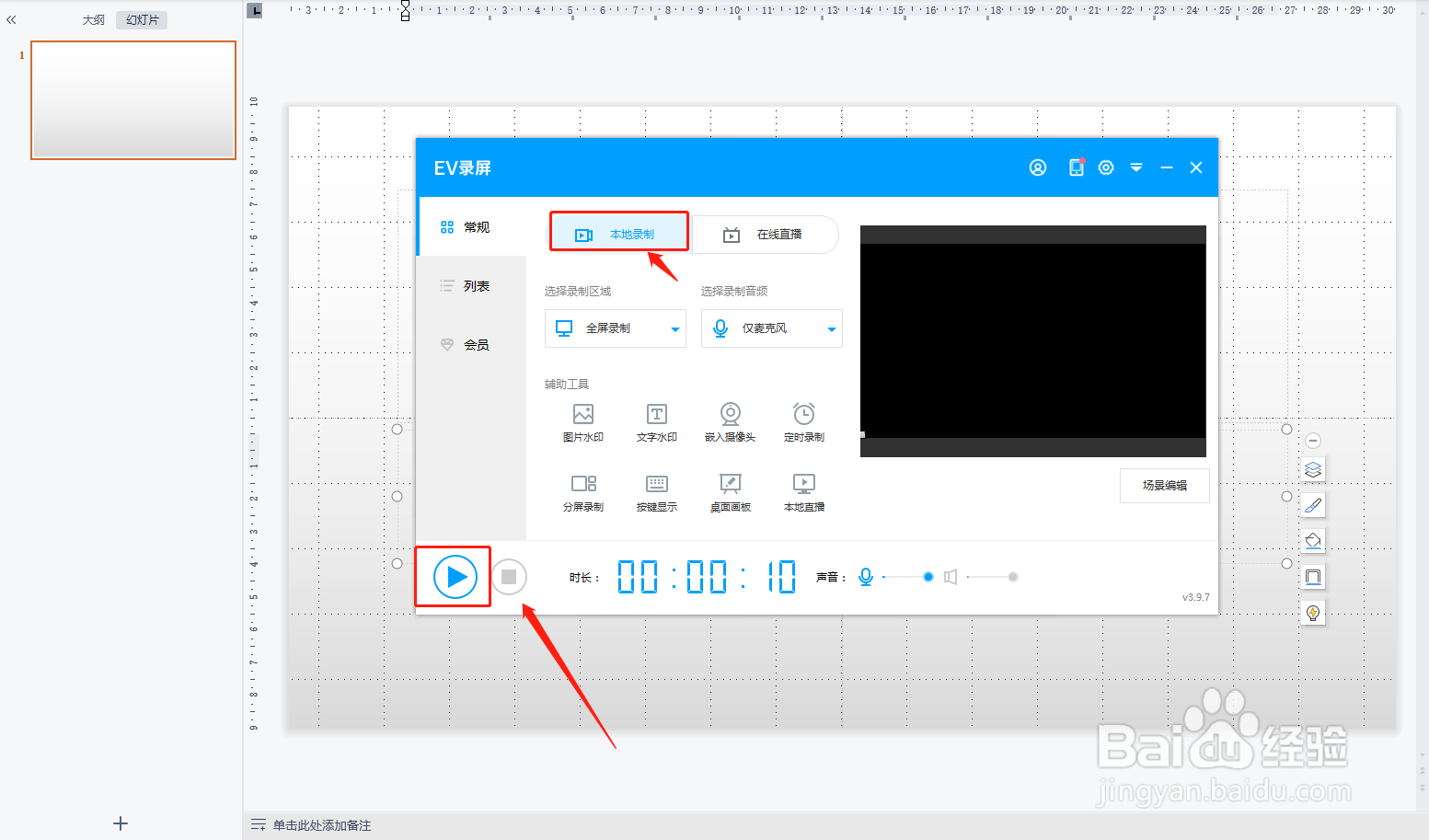Start recording with the play button
The height and width of the screenshot is (840, 1429).
tap(455, 577)
